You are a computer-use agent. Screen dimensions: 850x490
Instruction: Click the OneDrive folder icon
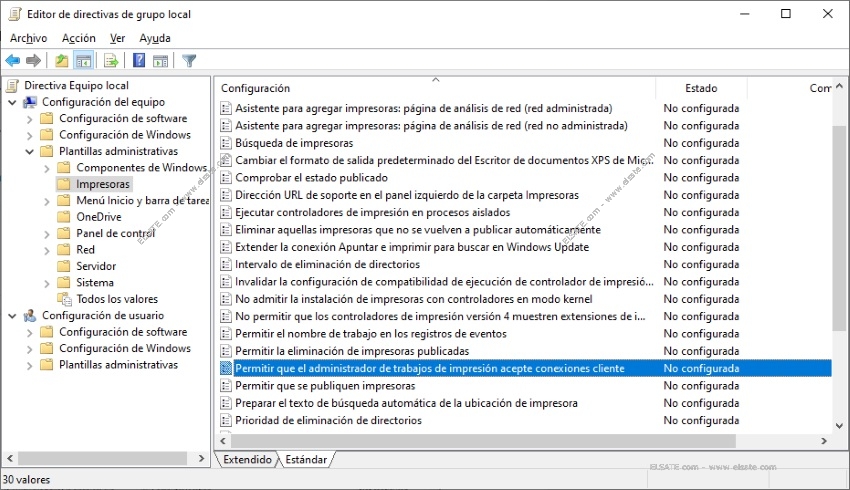click(x=63, y=217)
